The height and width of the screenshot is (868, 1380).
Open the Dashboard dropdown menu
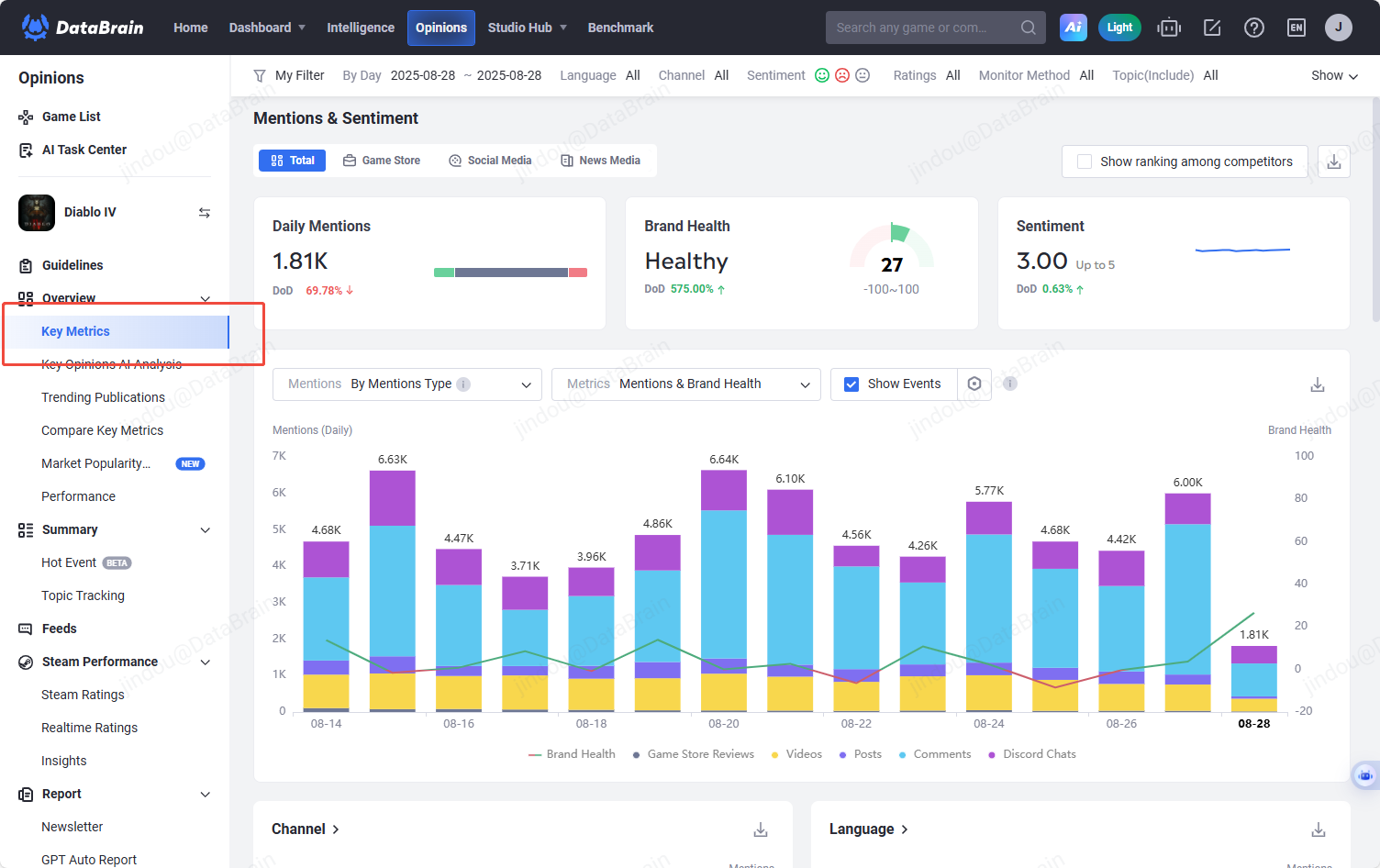[x=267, y=28]
